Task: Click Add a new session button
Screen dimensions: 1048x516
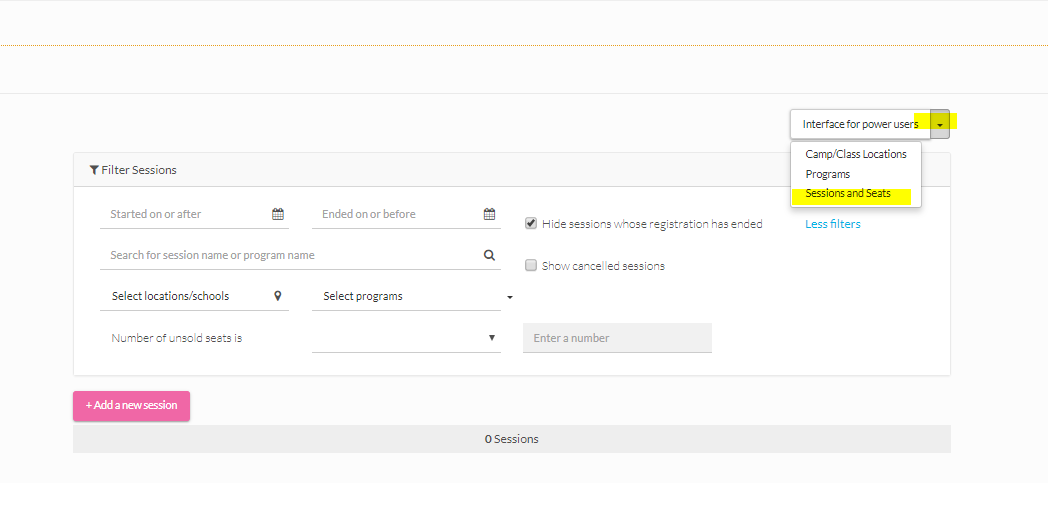Action: click(x=131, y=406)
